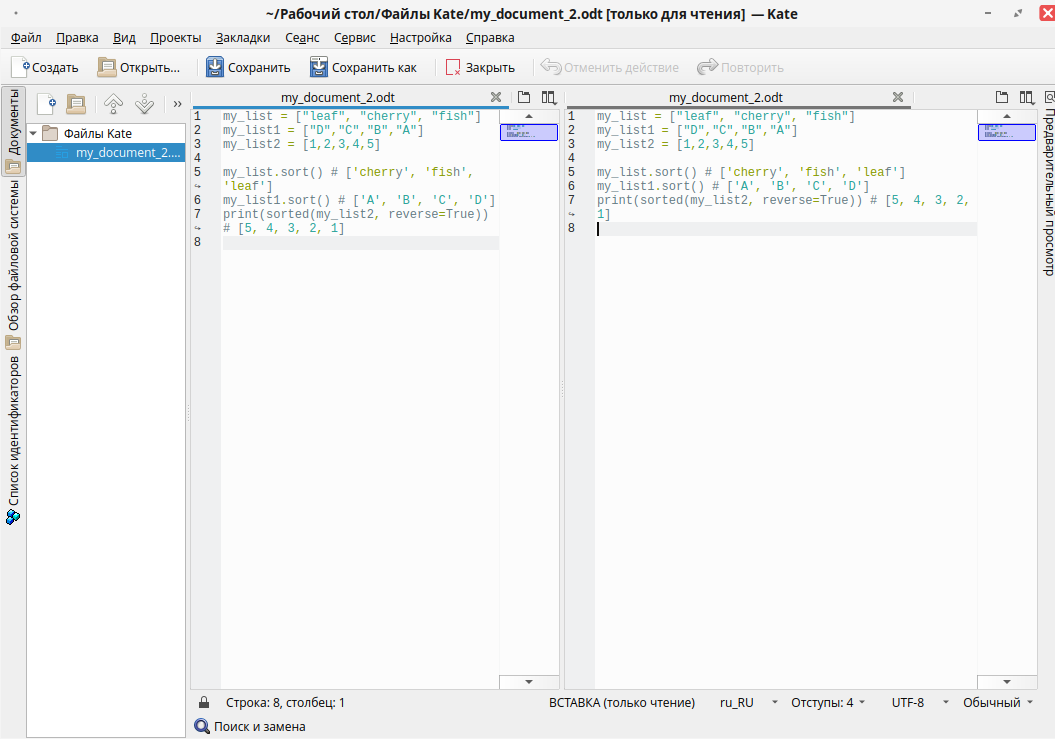The image size is (1055, 739).
Task: Toggle the Документы side panel
Action: click(13, 130)
